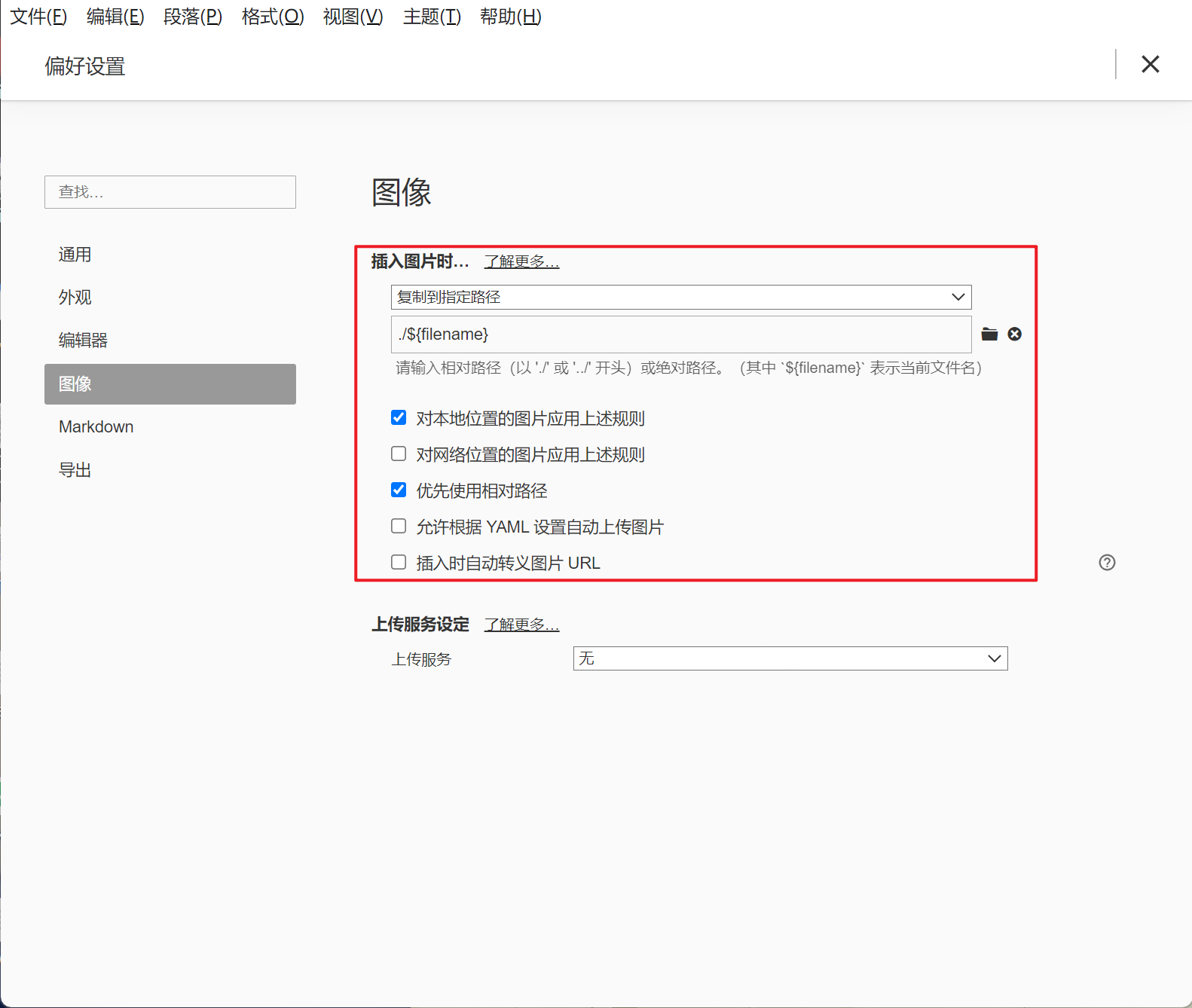Viewport: 1192px width, 1008px height.
Task: Enable 允许根据 YAML 设置自动上传图片 checkbox
Action: (x=399, y=526)
